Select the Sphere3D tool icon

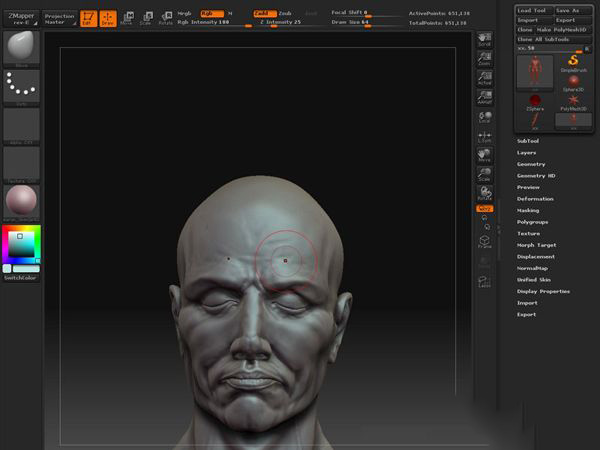pyautogui.click(x=573, y=83)
